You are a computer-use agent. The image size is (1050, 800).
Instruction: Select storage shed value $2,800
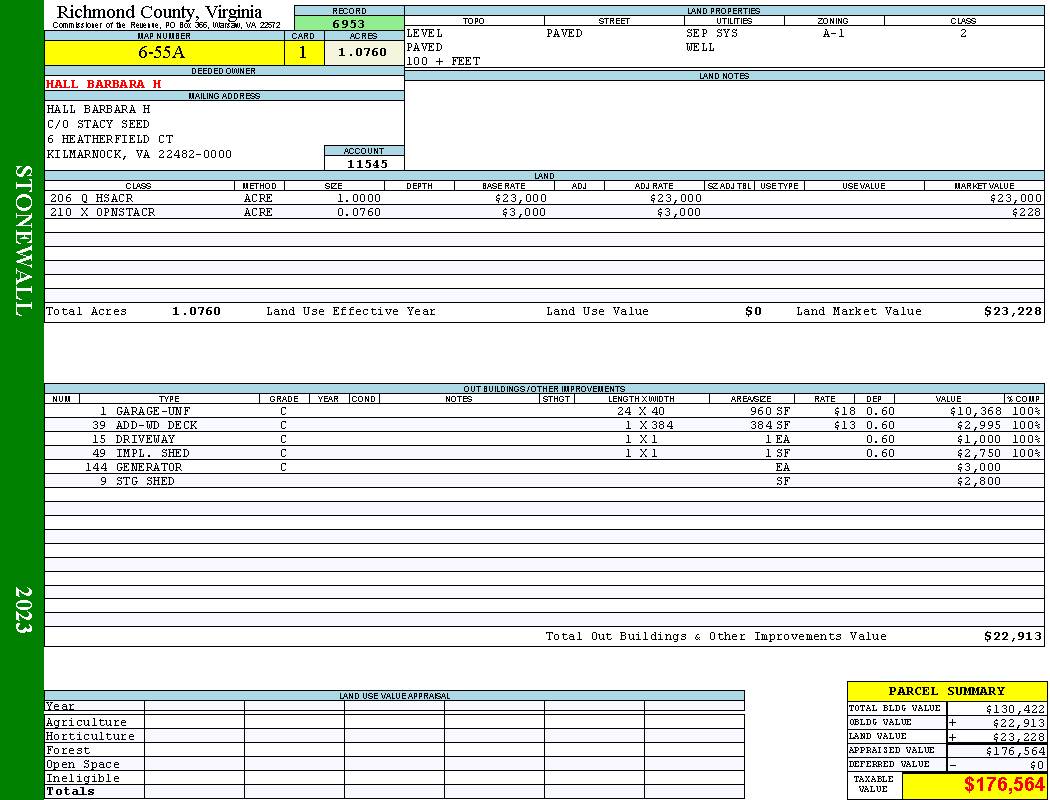[x=979, y=481]
